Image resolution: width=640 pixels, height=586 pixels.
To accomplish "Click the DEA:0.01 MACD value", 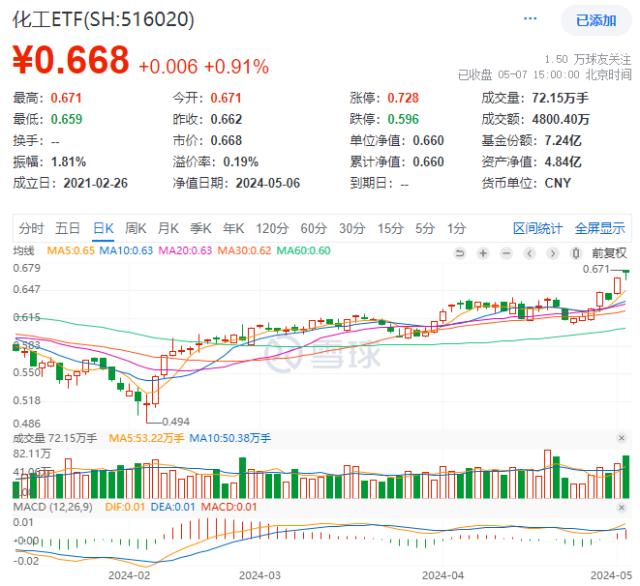I will pos(173,507).
